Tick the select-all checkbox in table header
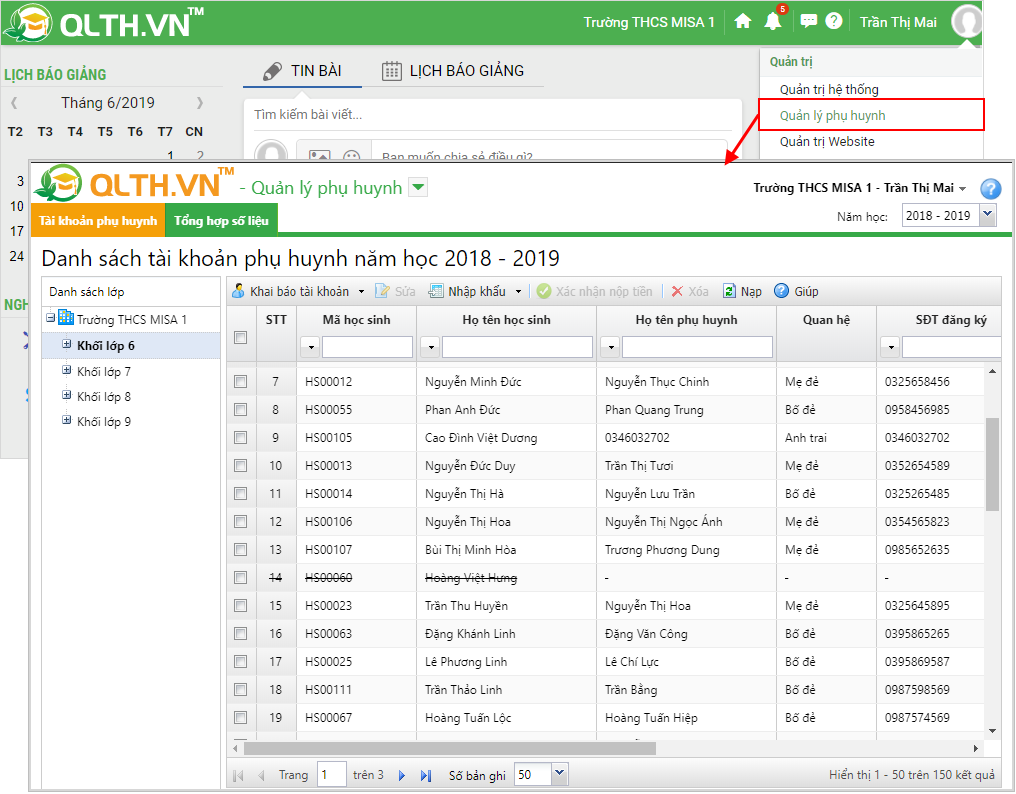1016x794 pixels. tap(240, 337)
